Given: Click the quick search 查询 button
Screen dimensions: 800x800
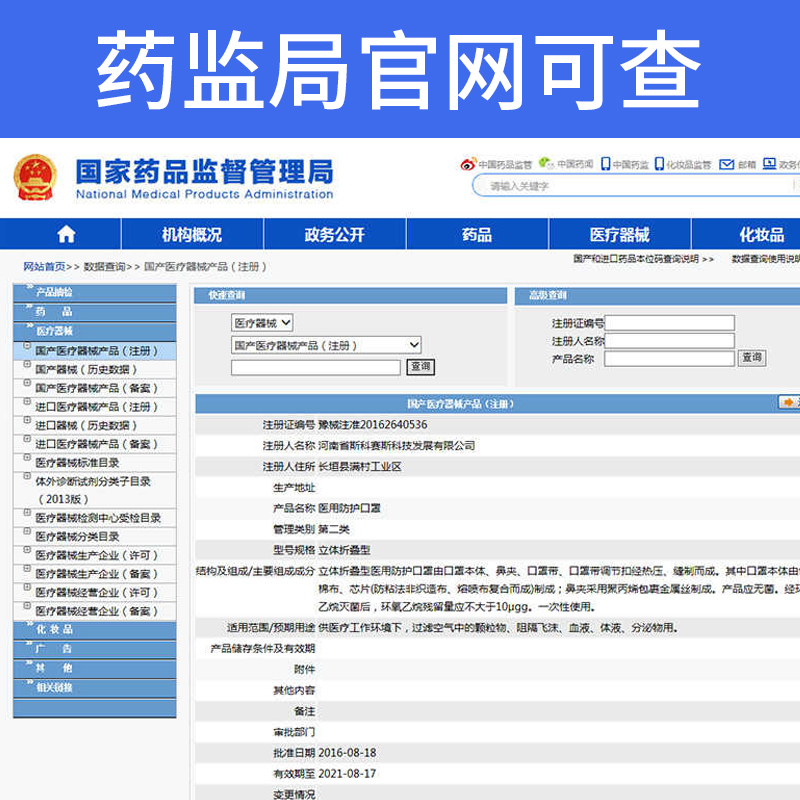Looking at the screenshot, I should click(x=420, y=367).
